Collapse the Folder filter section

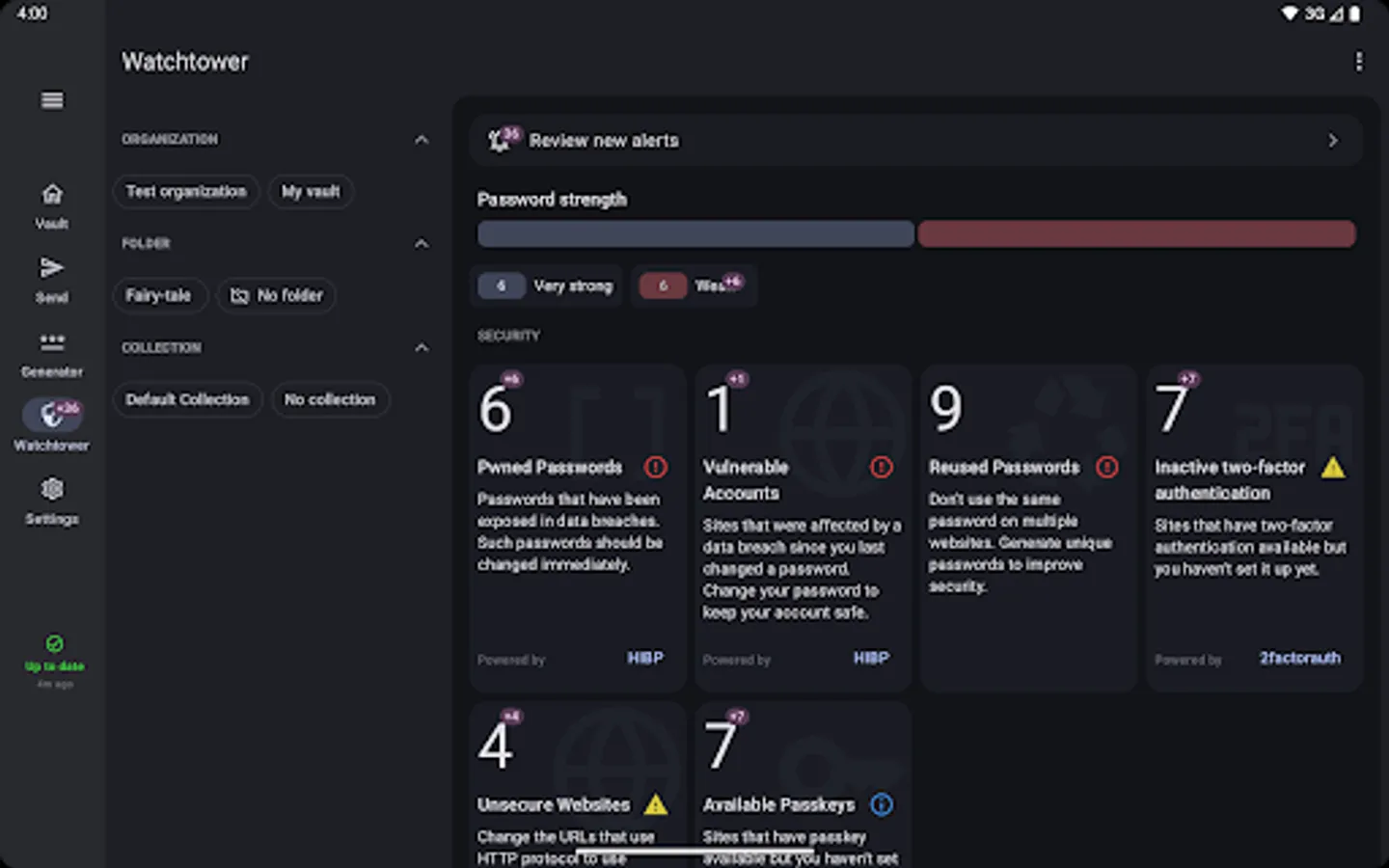[x=422, y=243]
